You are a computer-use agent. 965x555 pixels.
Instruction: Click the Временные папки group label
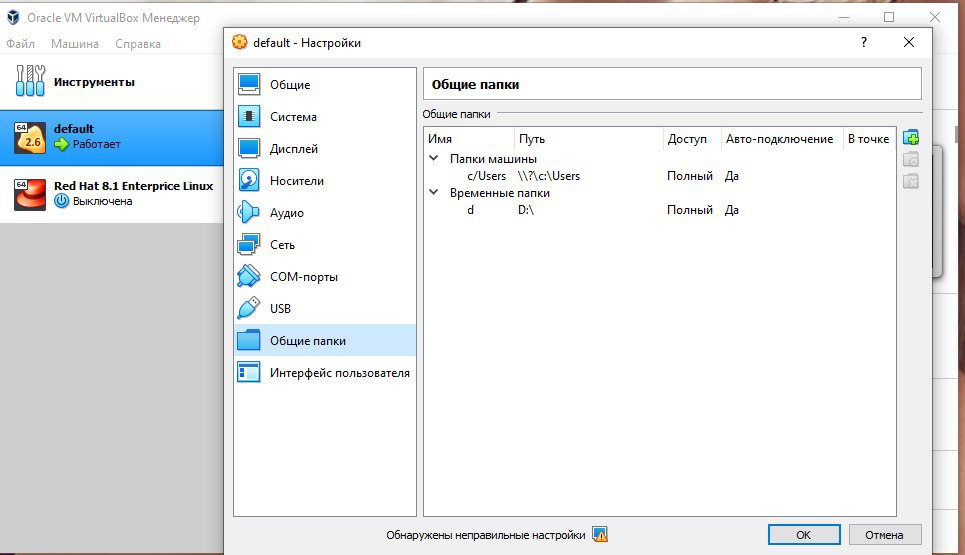coord(500,193)
